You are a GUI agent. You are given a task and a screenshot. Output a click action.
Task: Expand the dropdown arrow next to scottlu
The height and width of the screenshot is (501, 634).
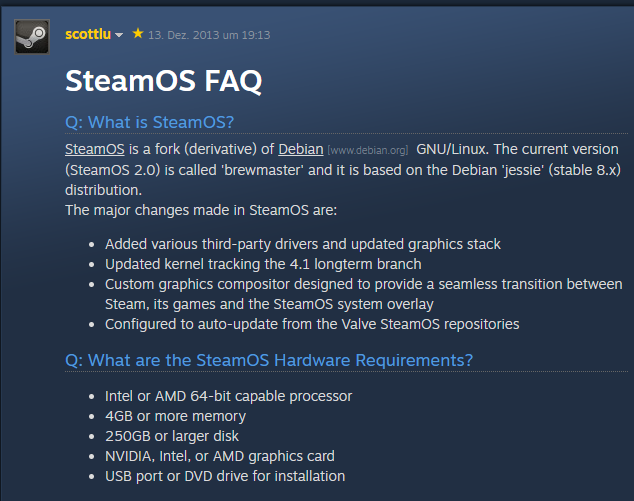[x=119, y=35]
